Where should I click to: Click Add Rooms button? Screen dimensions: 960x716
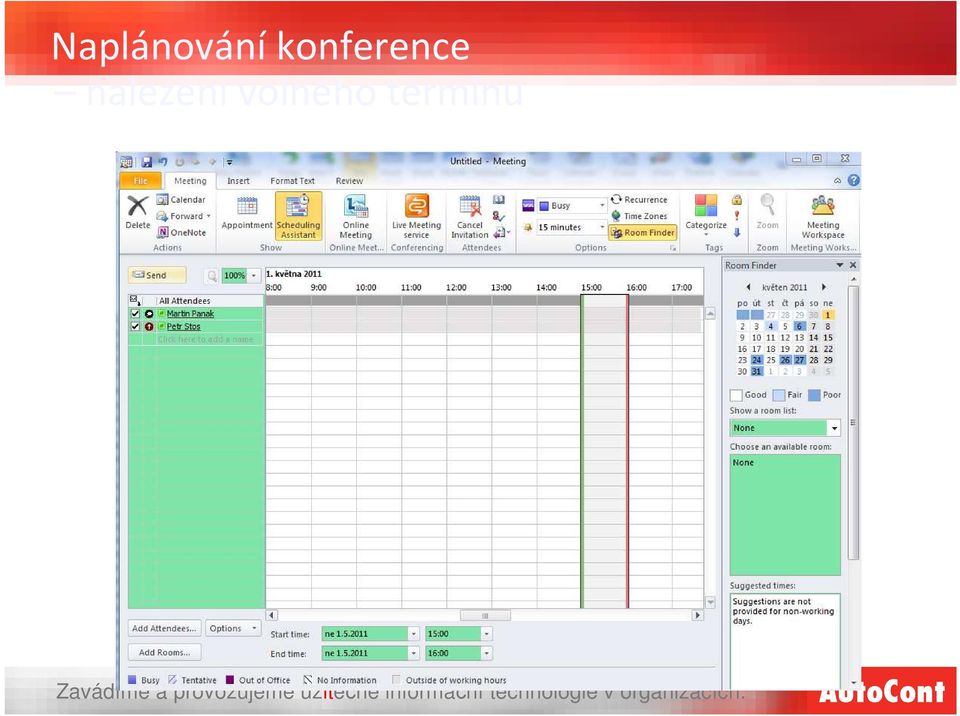[x=164, y=653]
